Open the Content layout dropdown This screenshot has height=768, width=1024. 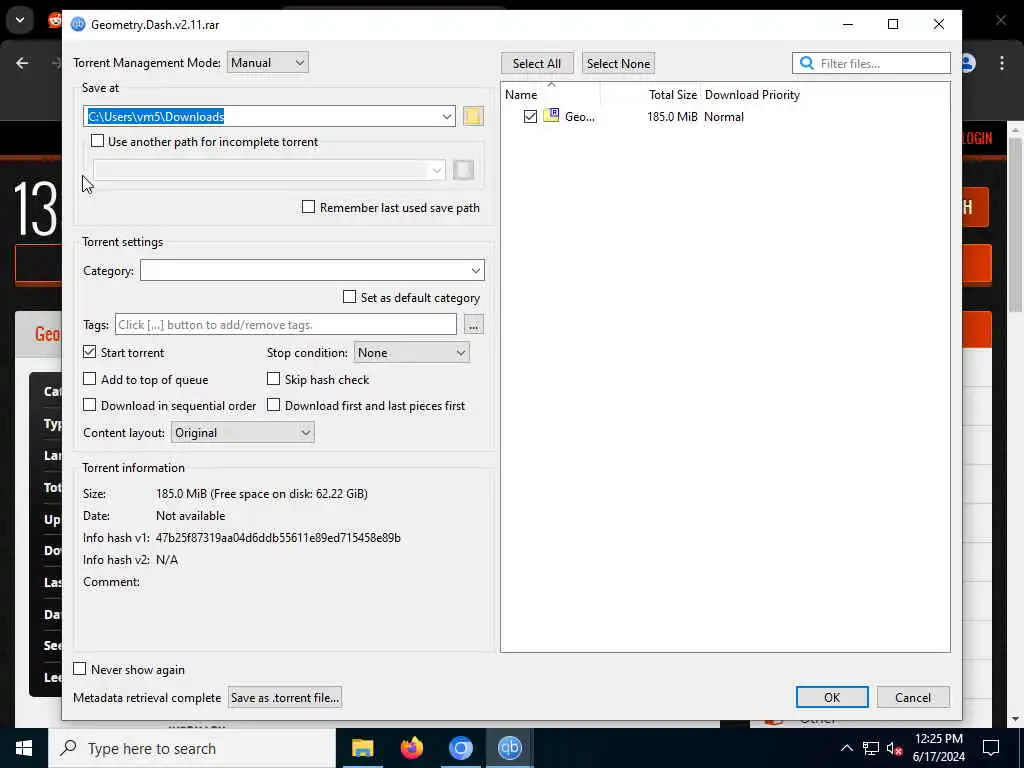coord(242,432)
